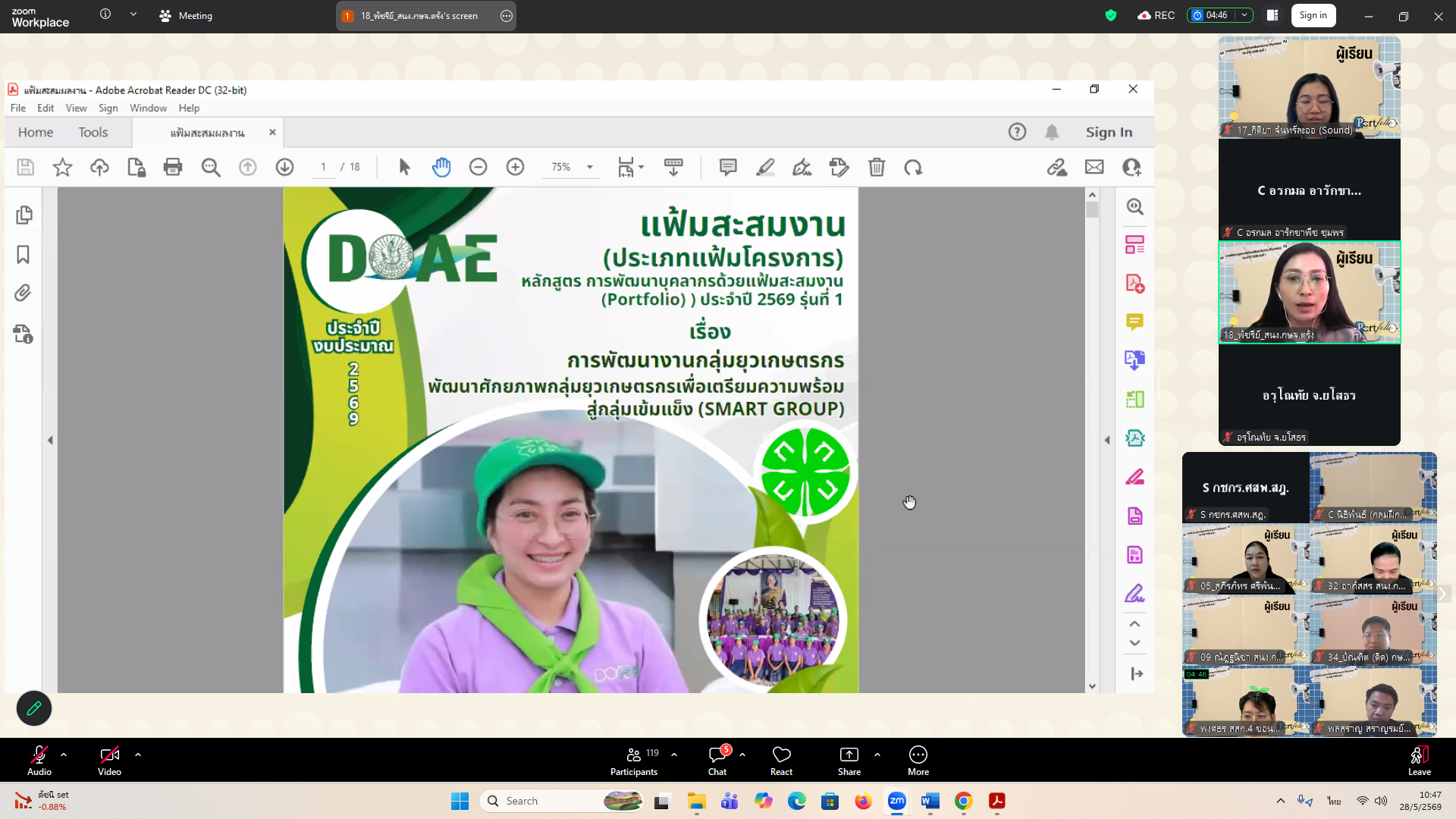Open the File menu in Acrobat
This screenshot has width=1456, height=819.
pos(18,108)
